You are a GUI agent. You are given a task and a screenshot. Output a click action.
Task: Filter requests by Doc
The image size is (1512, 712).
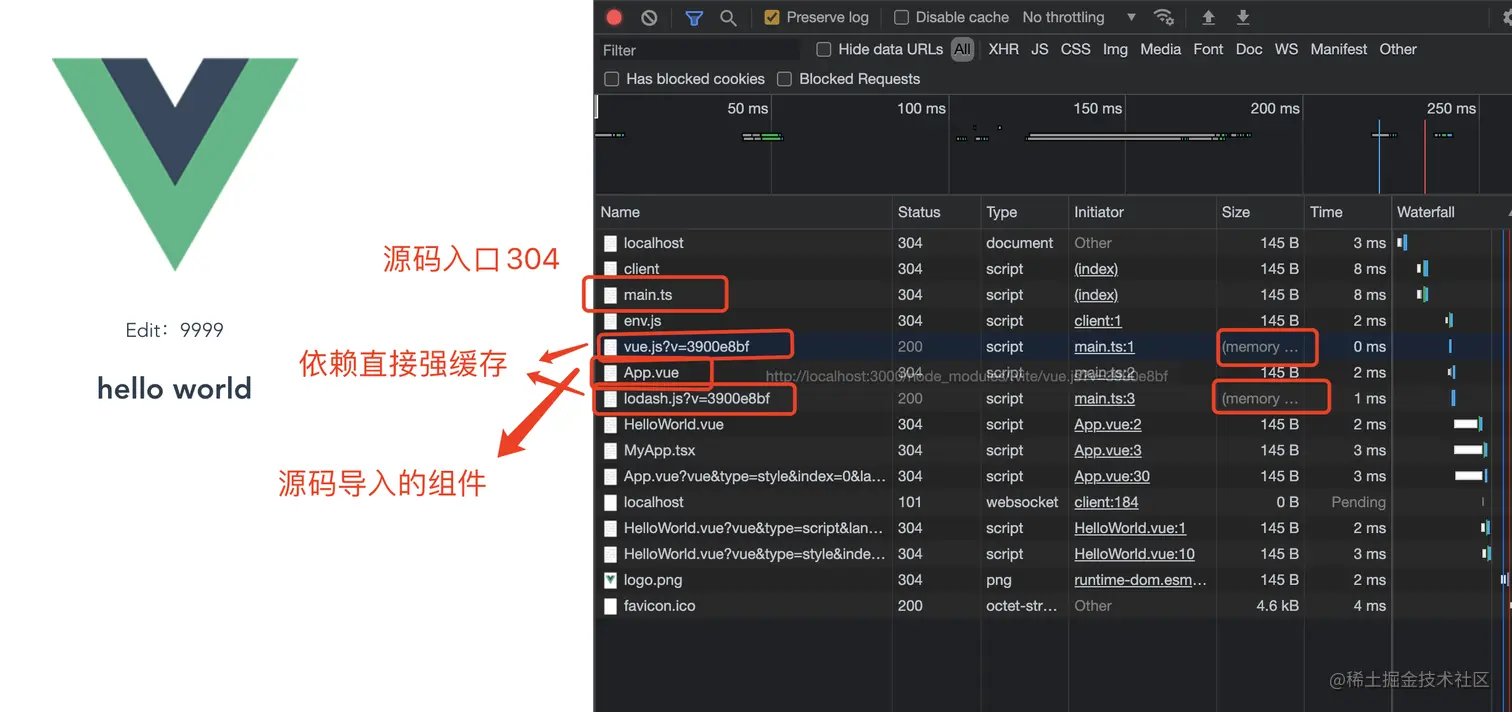point(1249,49)
